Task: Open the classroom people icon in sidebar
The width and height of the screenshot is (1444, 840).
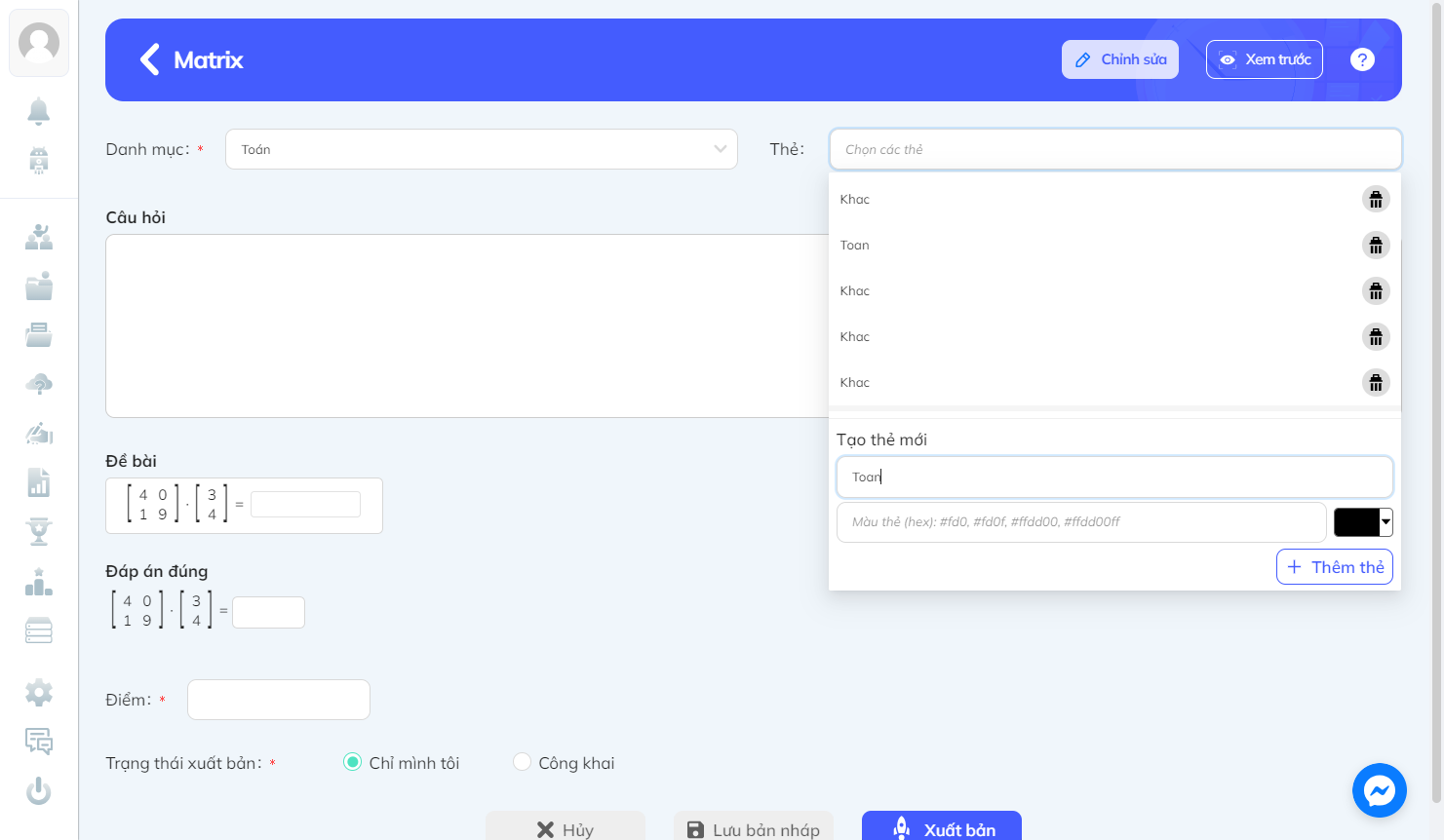Action: tap(39, 237)
